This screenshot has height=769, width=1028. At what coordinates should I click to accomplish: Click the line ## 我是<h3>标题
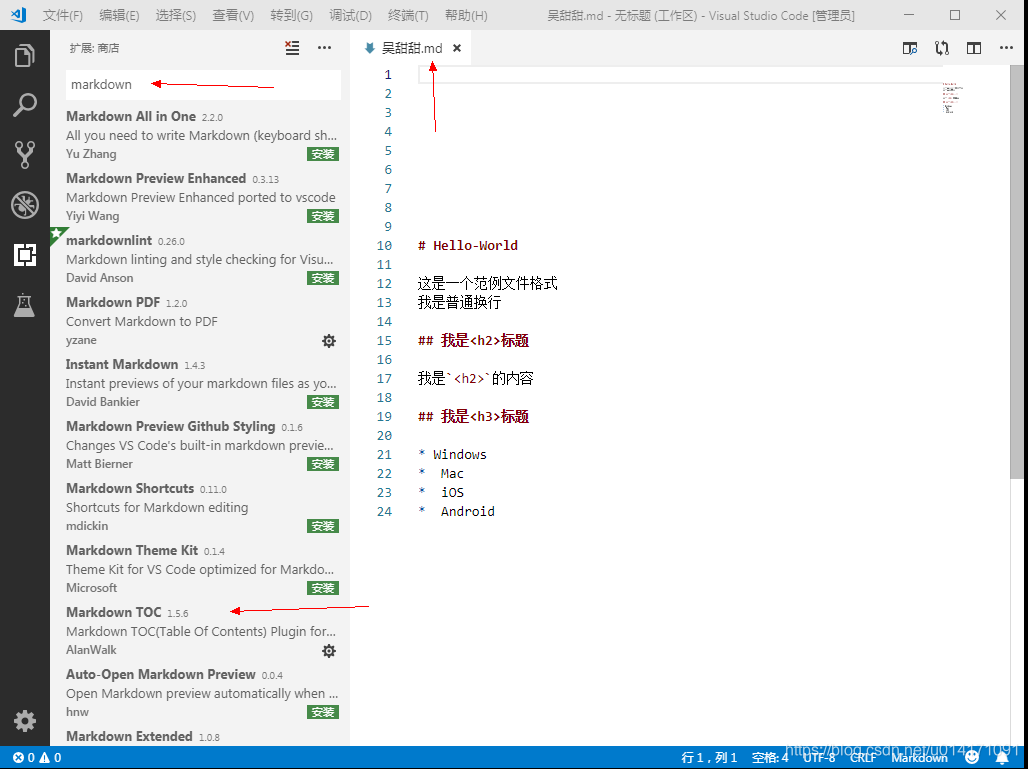coord(473,417)
